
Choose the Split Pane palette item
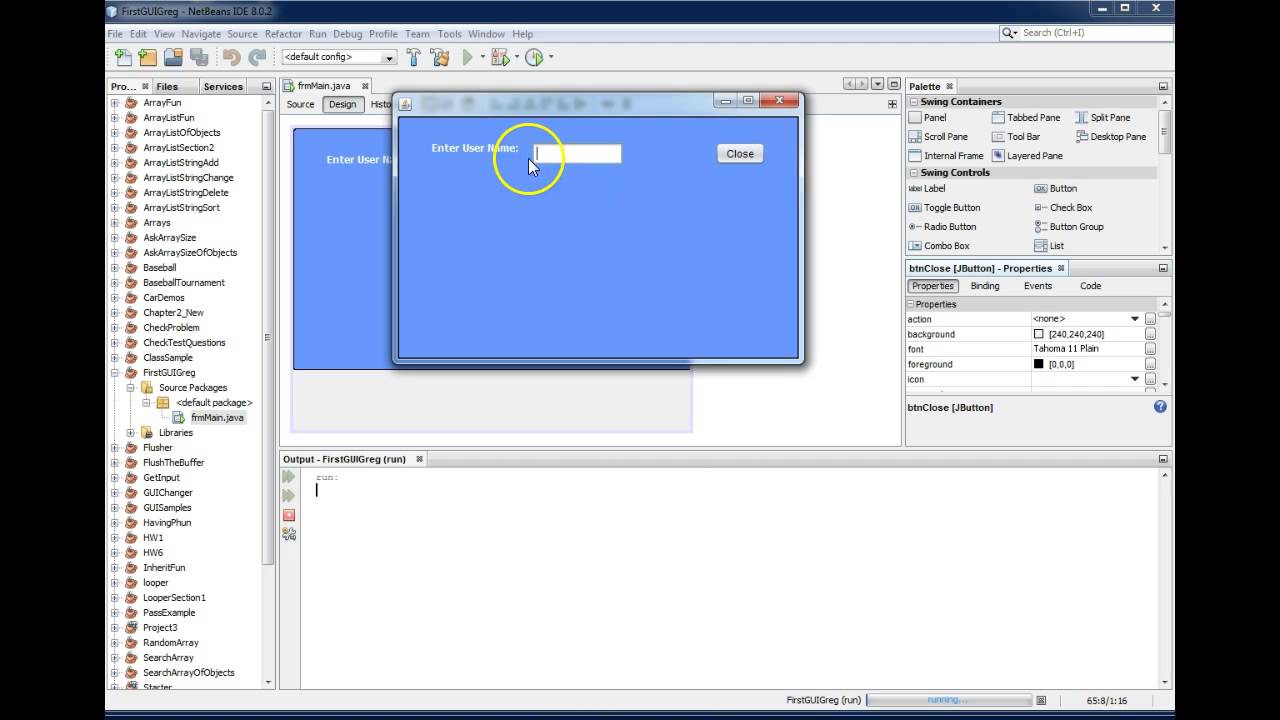[1102, 118]
